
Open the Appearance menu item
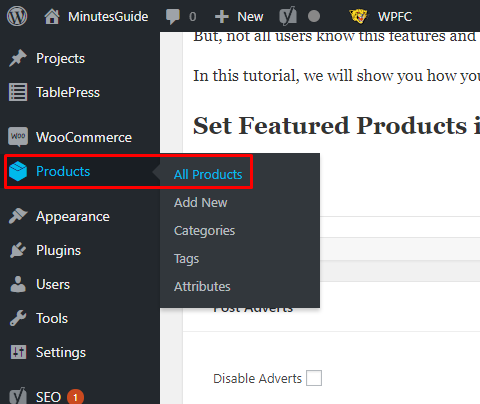pyautogui.click(x=73, y=217)
